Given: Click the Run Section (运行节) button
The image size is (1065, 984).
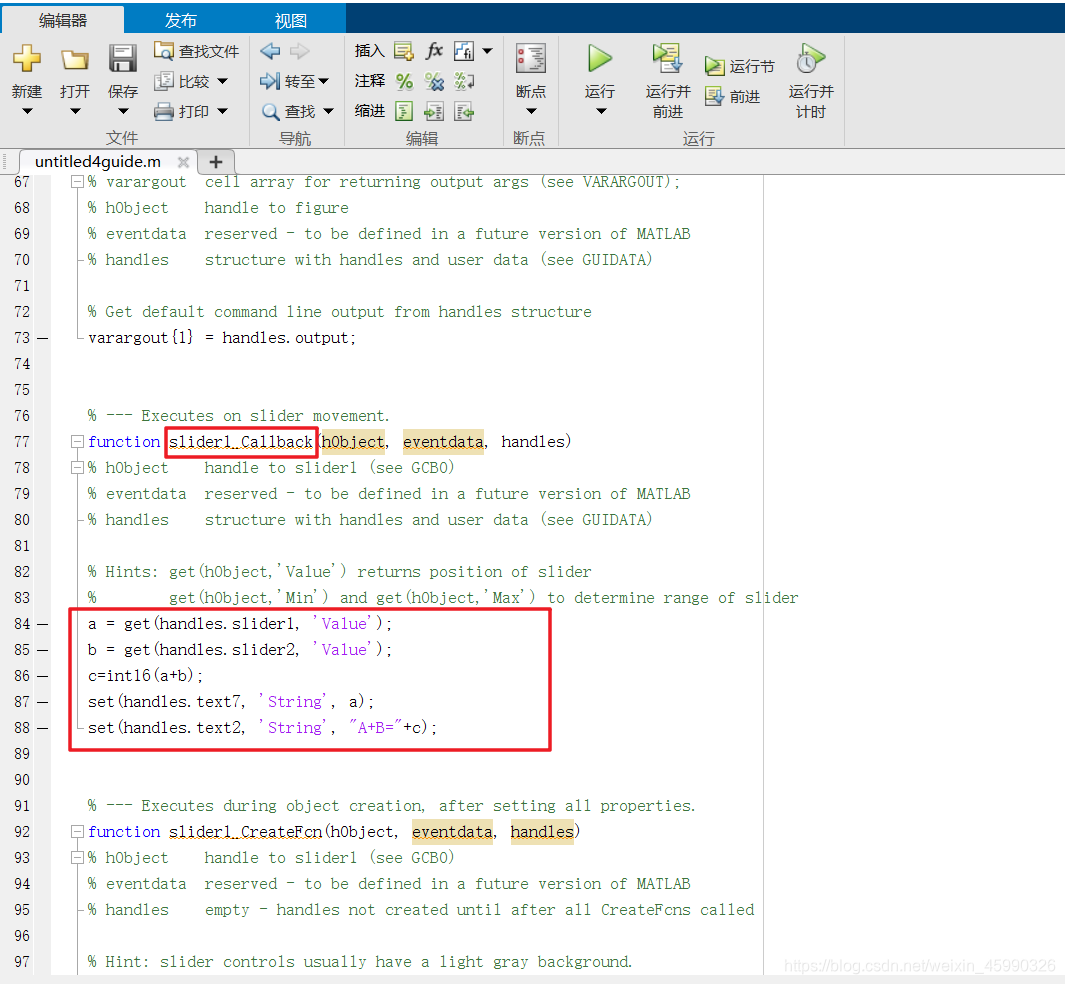Looking at the screenshot, I should [739, 67].
